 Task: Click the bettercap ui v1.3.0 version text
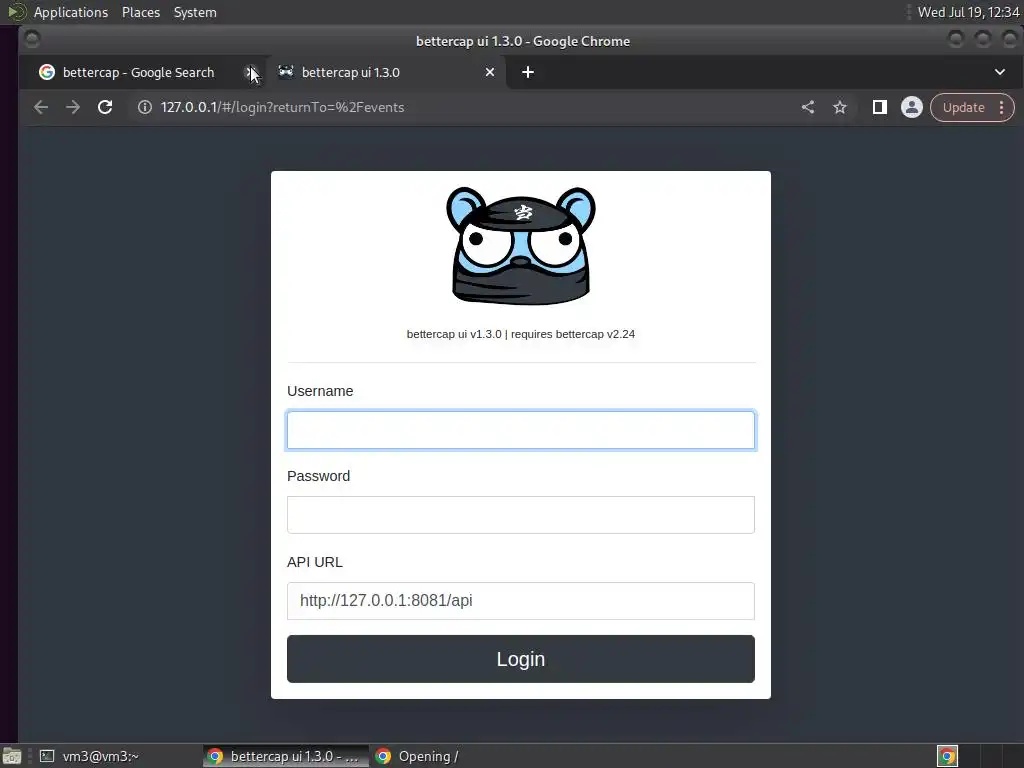point(520,334)
